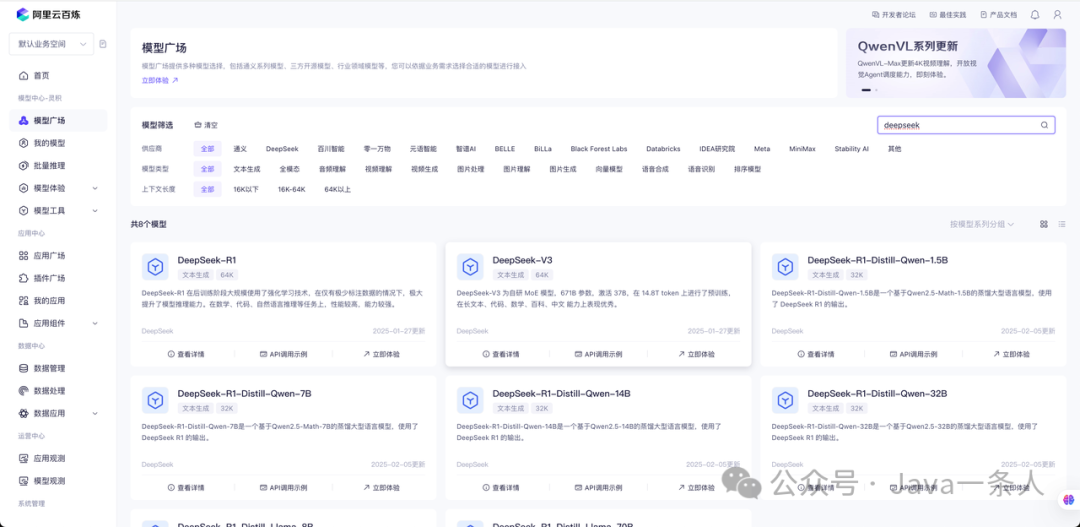Click the first banner carousel indicator
Image resolution: width=1080 pixels, height=527 pixels.
[866, 90]
